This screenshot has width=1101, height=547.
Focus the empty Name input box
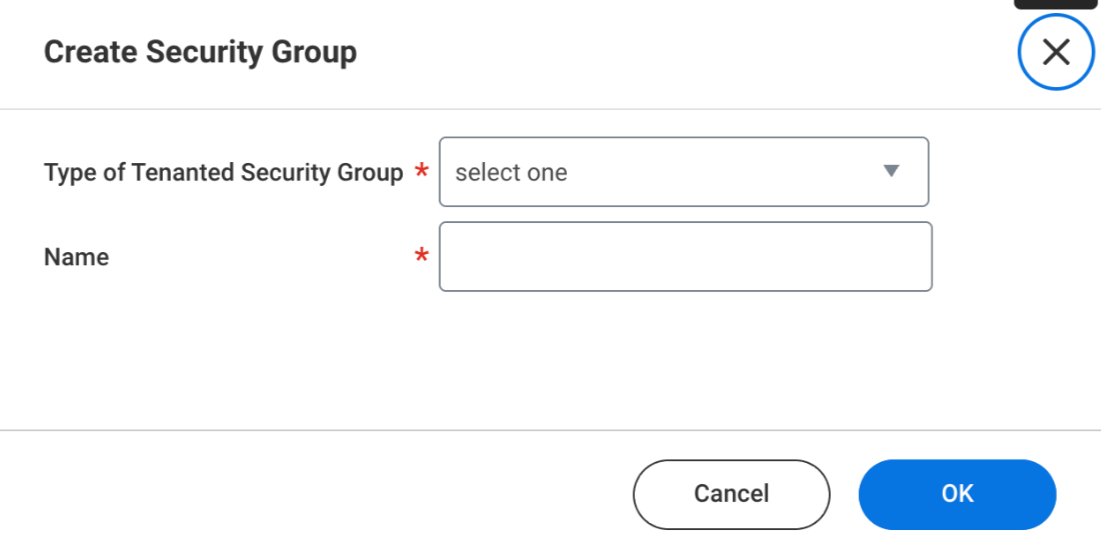[685, 257]
